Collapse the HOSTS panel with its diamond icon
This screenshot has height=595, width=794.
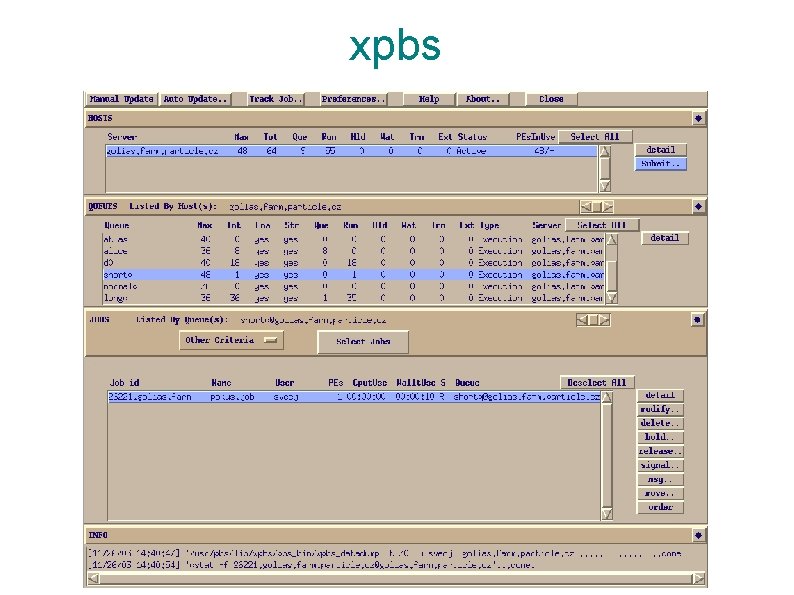click(698, 118)
